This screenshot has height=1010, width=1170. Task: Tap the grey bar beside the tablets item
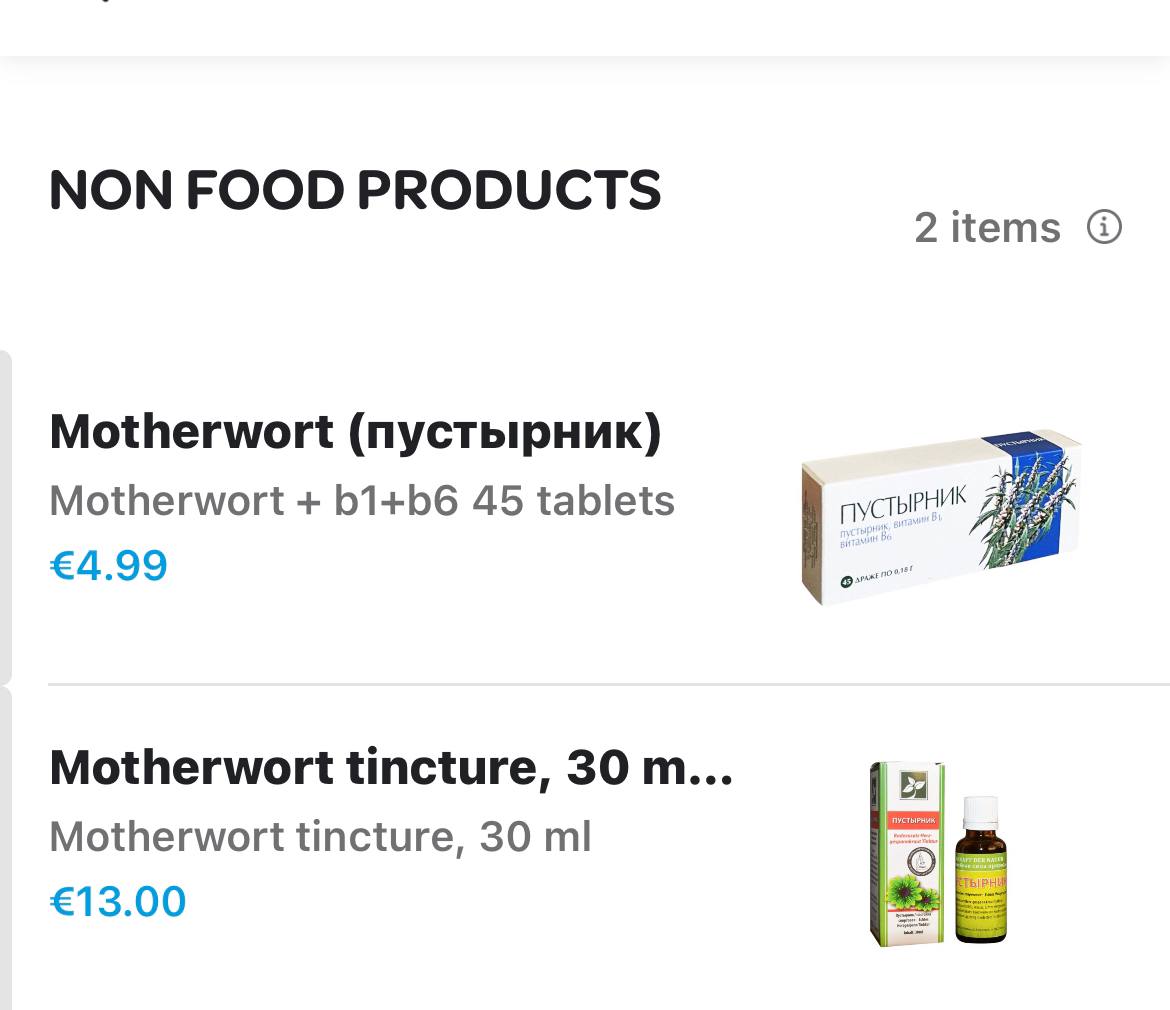coord(5,516)
